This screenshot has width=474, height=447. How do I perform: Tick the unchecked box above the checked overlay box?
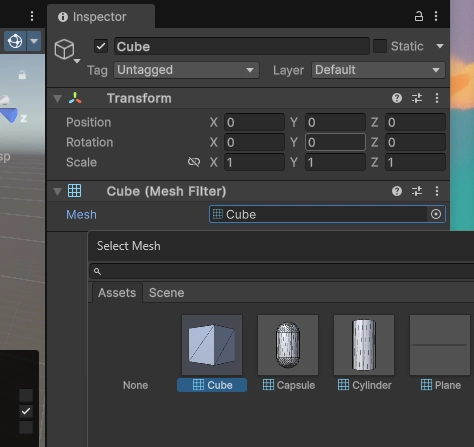pyautogui.click(x=26, y=395)
